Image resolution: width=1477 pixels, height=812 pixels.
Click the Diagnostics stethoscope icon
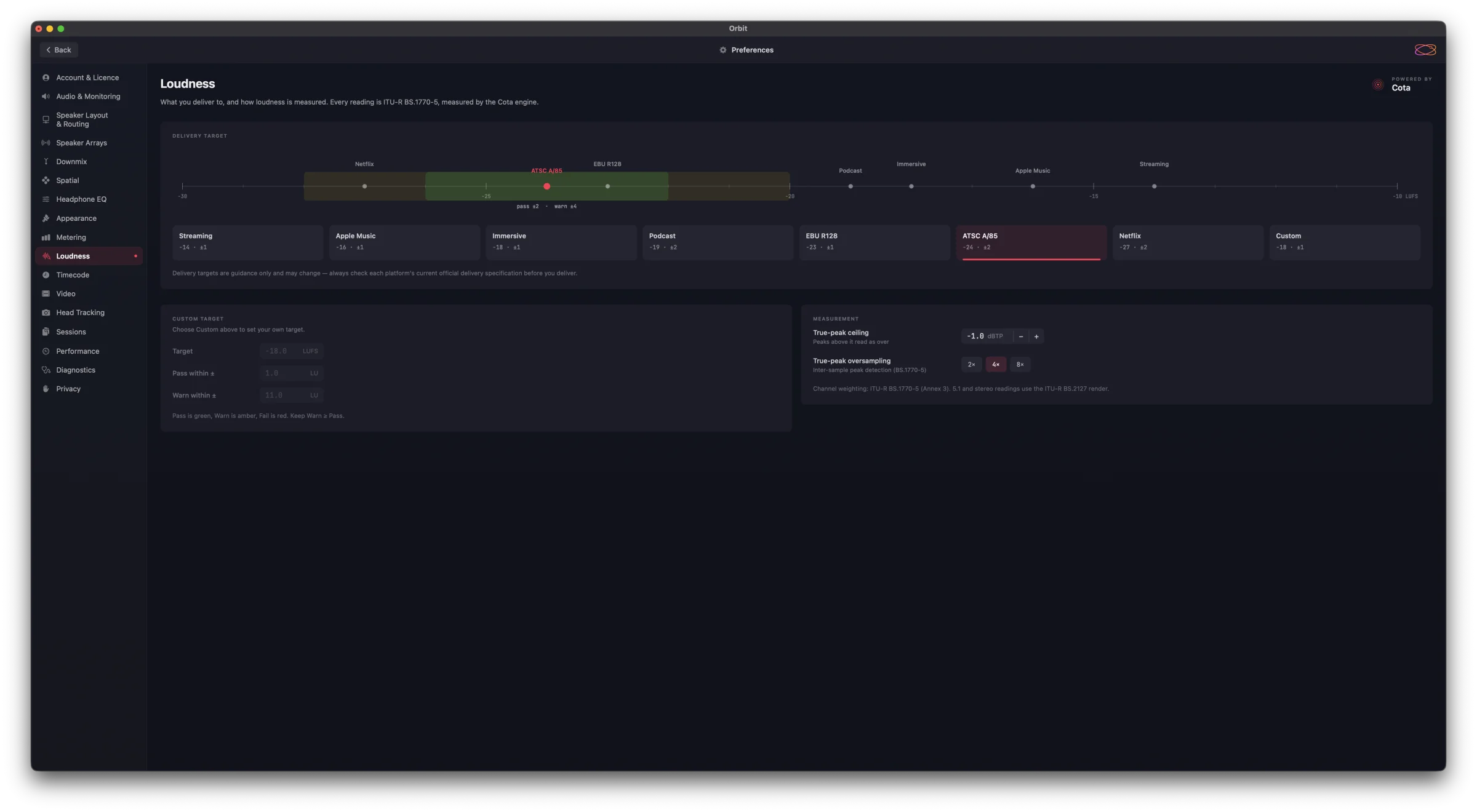(46, 370)
